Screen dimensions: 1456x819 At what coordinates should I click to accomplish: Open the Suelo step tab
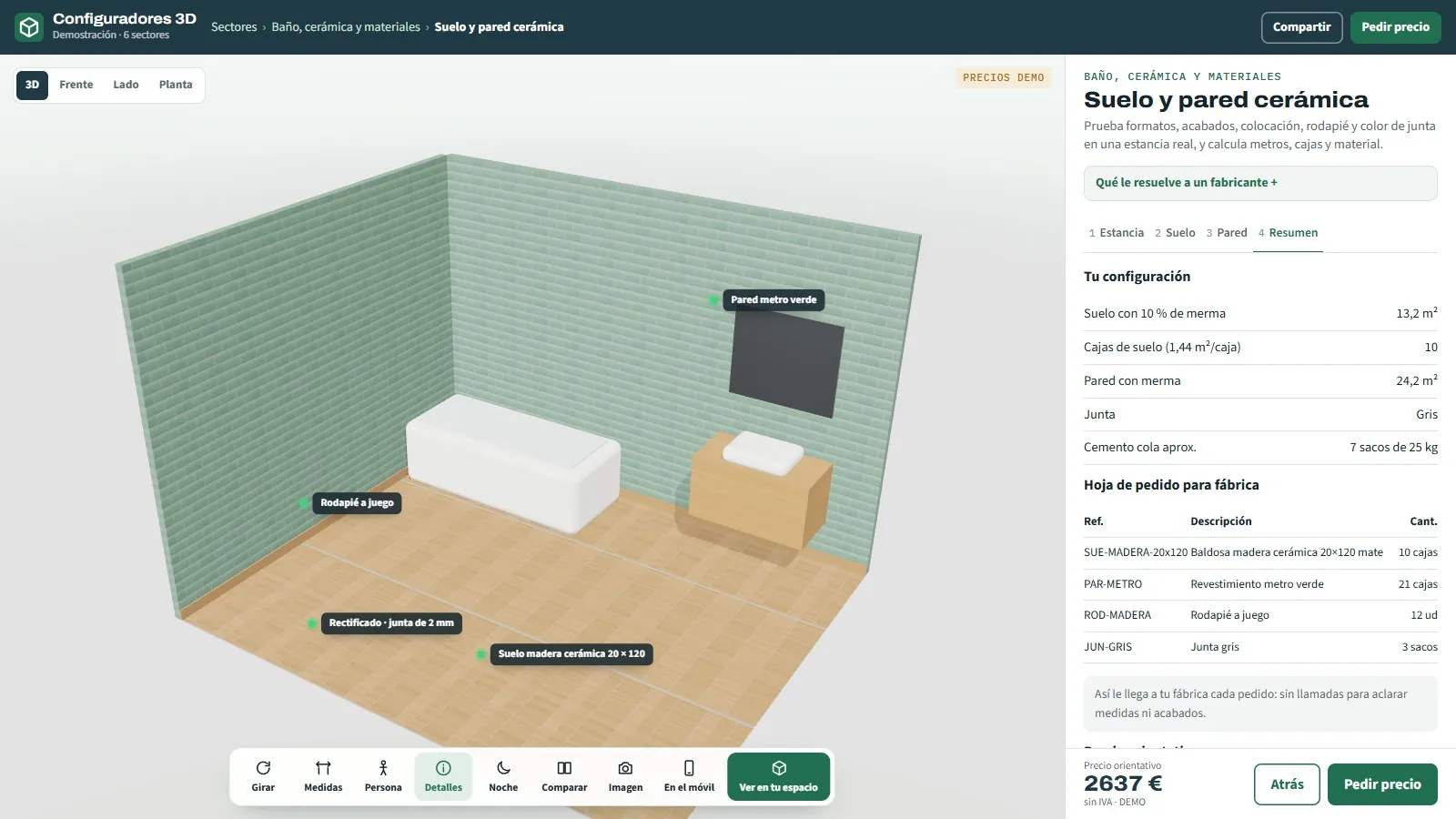point(1175,233)
